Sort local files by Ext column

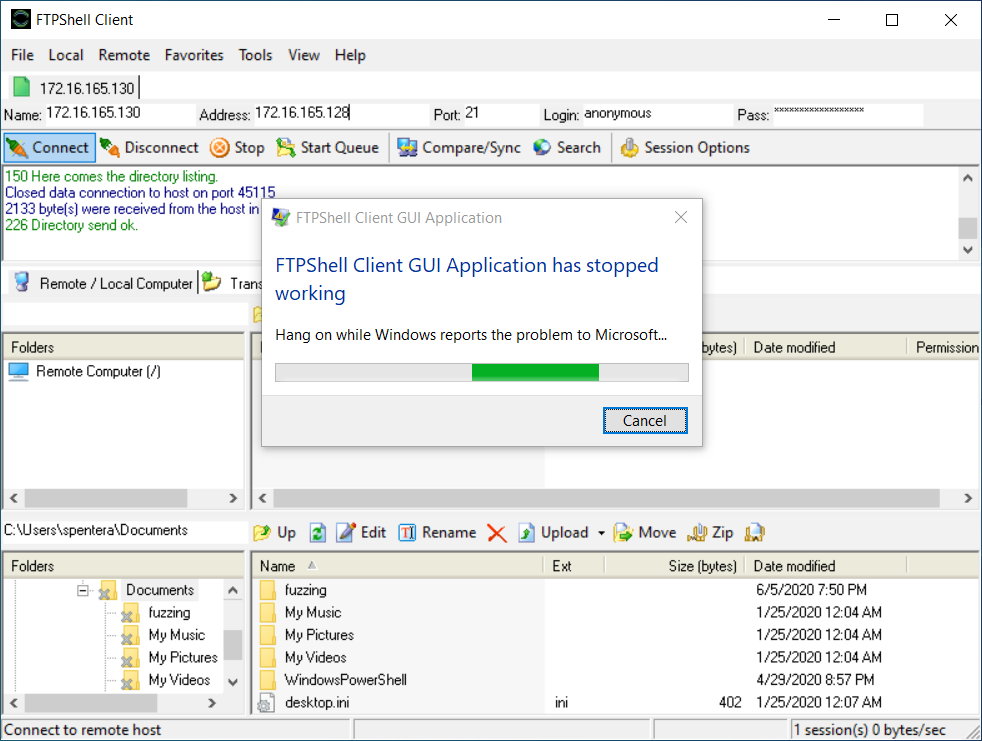[574, 566]
